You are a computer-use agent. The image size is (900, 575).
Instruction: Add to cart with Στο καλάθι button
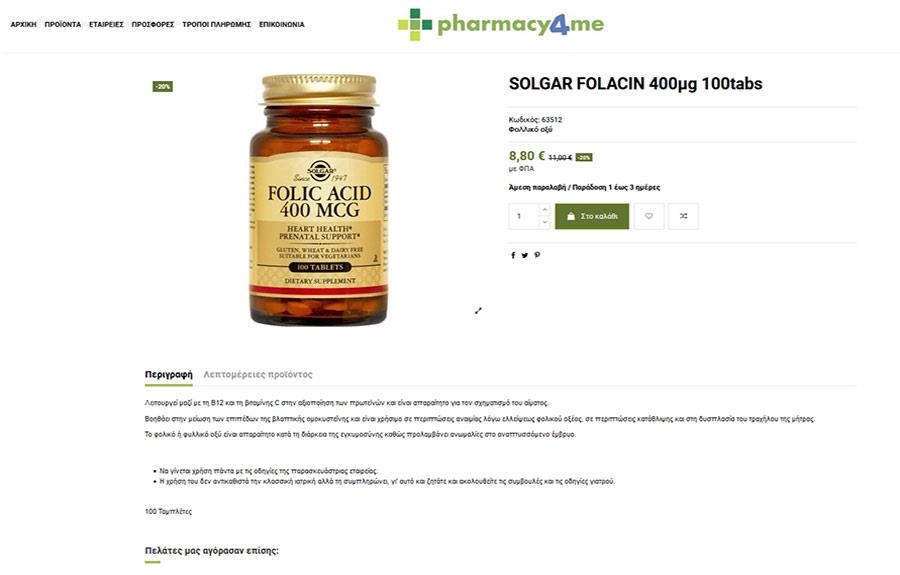(592, 216)
